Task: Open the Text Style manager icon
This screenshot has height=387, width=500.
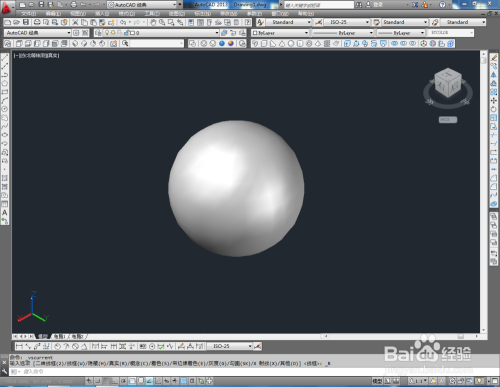Action: [261, 22]
